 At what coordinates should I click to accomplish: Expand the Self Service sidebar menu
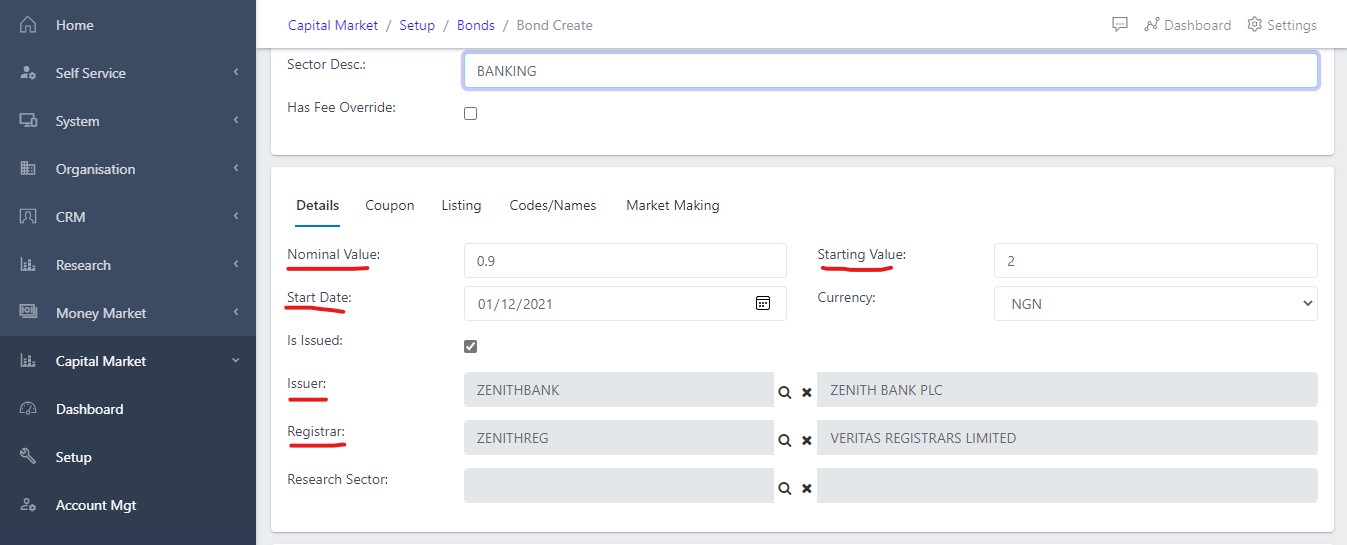128,73
